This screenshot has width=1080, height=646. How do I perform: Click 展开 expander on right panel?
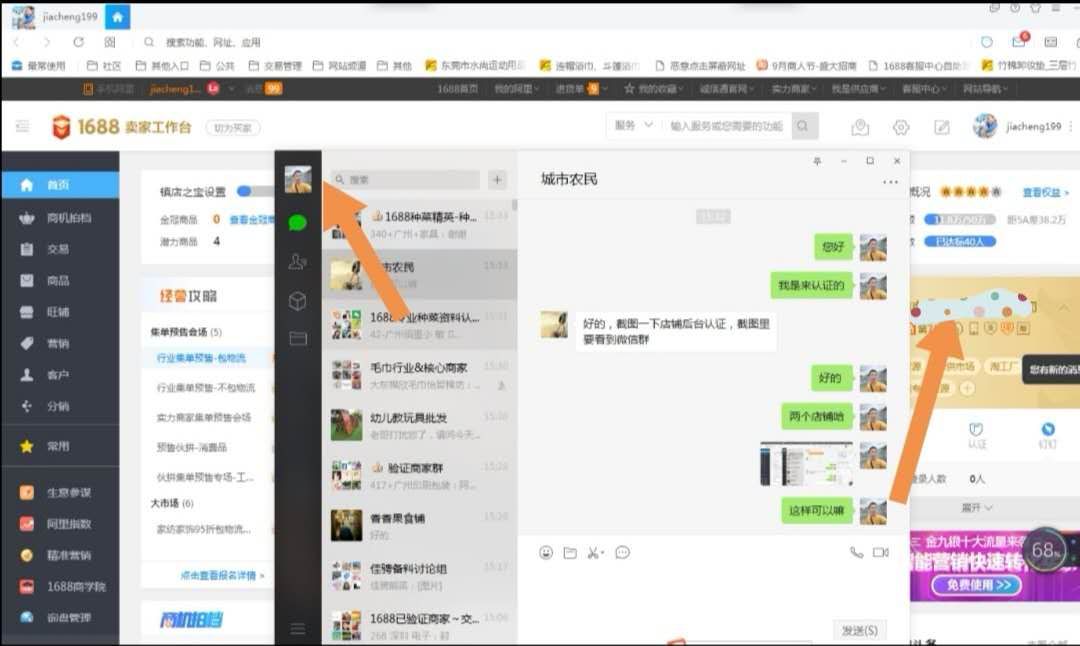click(x=977, y=508)
